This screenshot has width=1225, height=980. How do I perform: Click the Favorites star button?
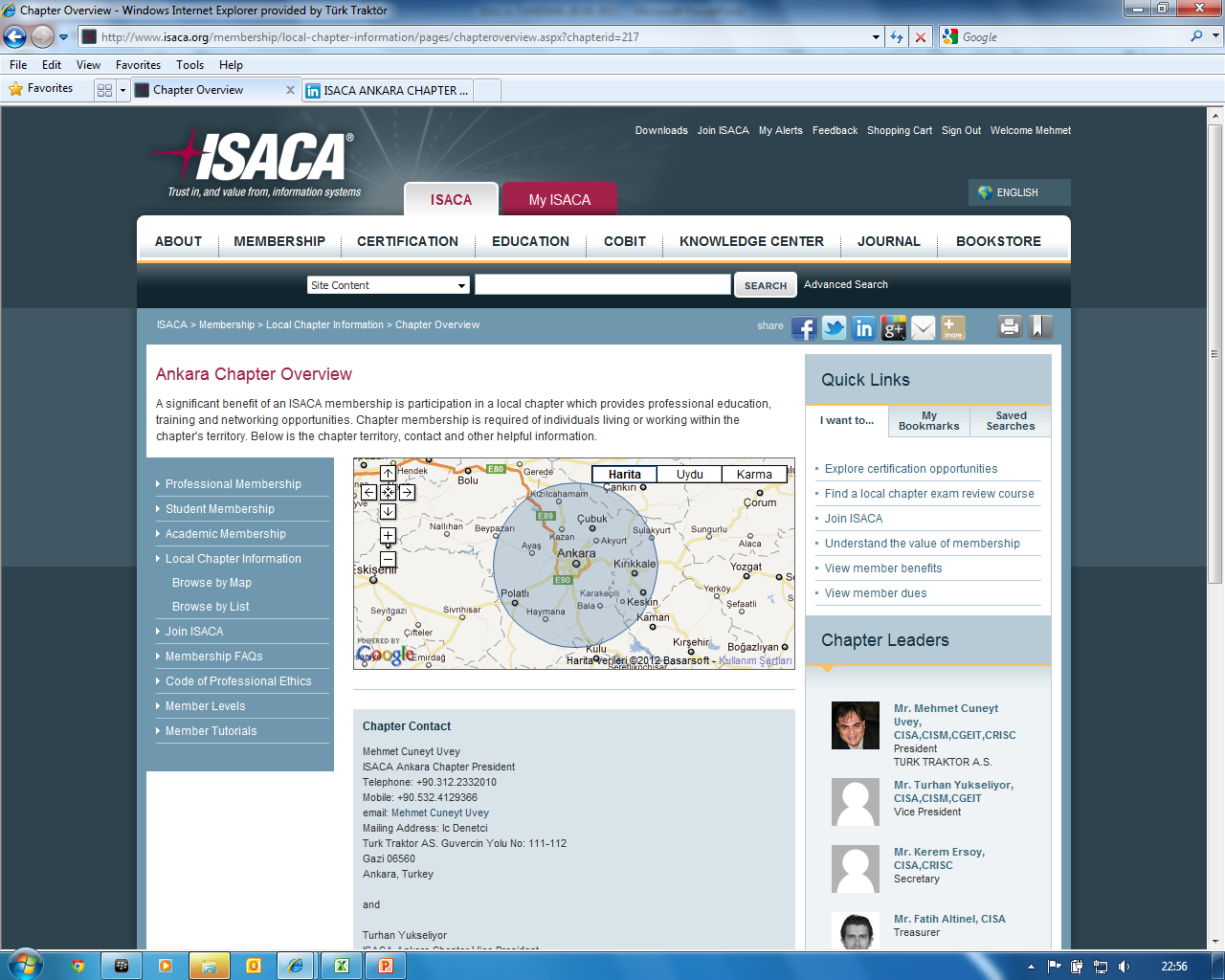[40, 88]
